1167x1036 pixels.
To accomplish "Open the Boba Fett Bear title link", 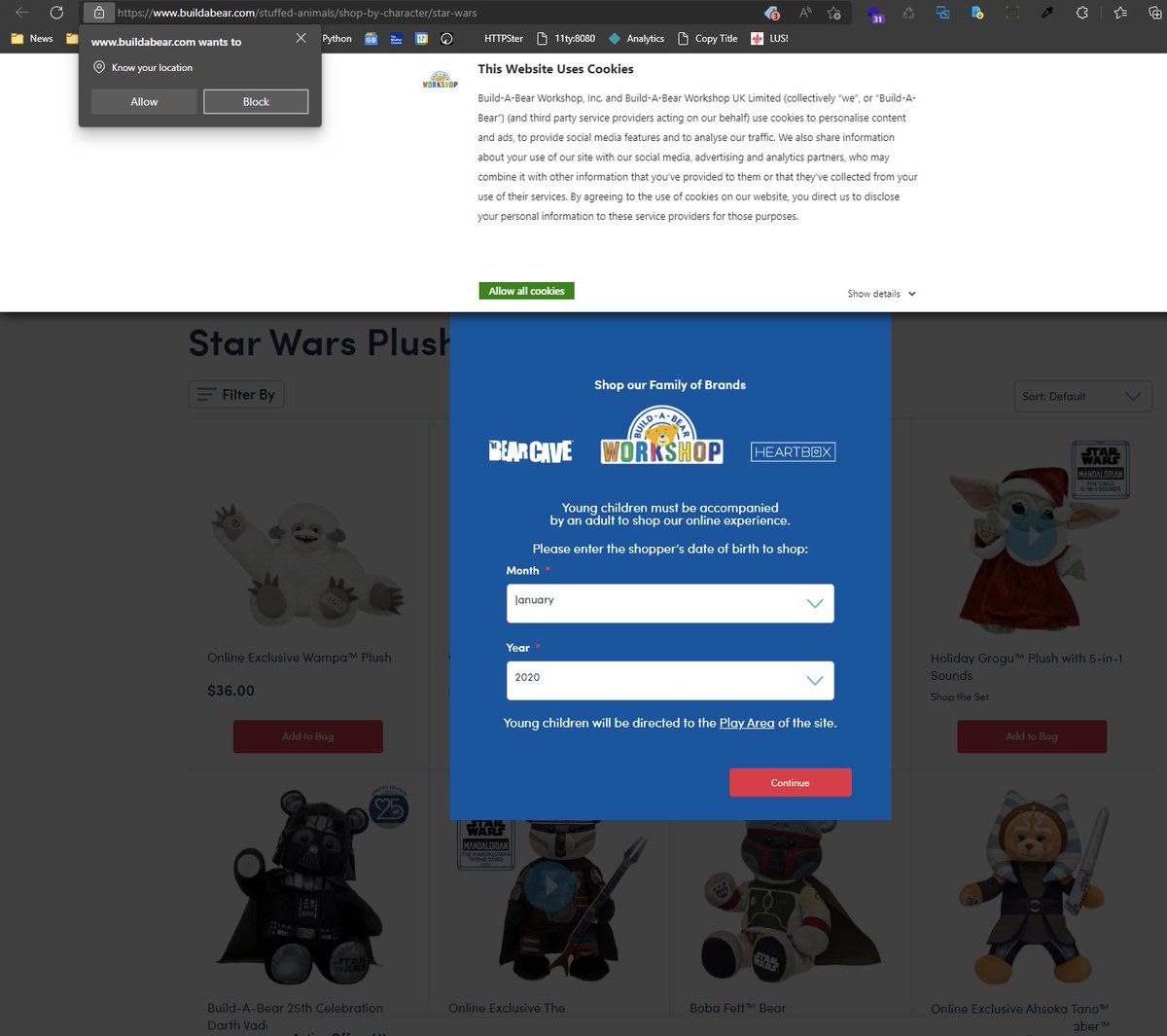I will click(x=738, y=1009).
